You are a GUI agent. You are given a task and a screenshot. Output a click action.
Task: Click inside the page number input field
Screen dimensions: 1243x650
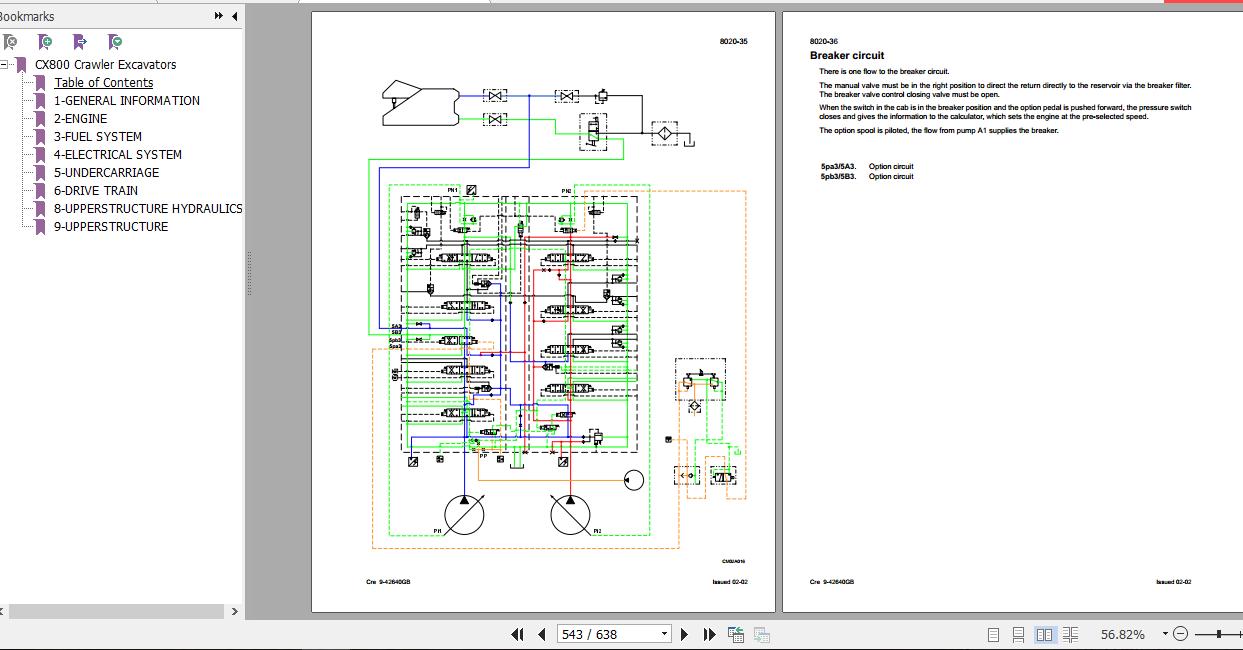600,634
